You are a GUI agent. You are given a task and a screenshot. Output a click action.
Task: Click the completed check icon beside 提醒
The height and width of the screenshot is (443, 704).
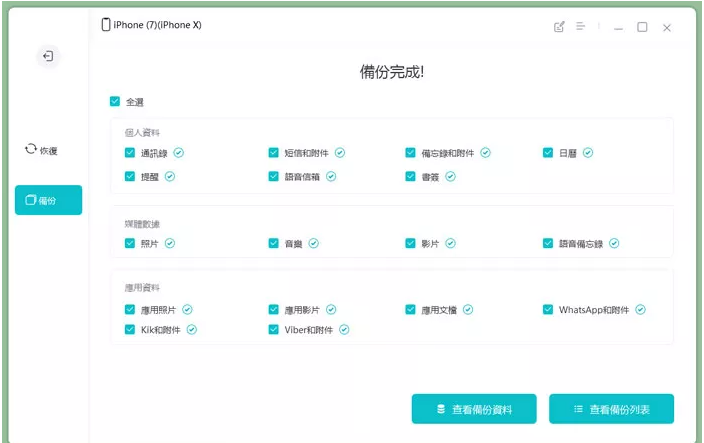170,176
